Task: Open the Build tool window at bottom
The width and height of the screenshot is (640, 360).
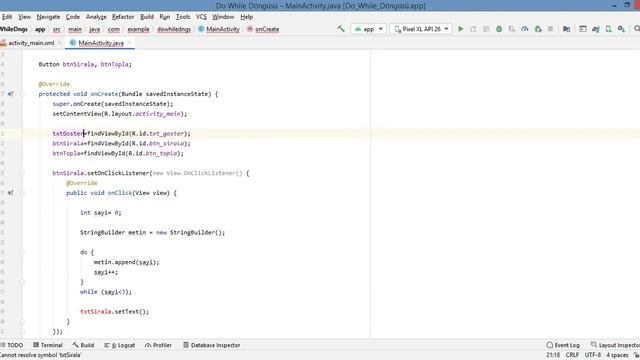Action: tap(83, 345)
